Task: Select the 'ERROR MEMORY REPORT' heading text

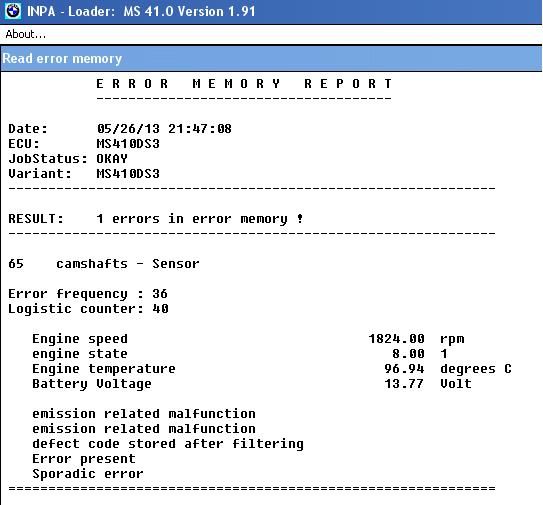Action: [244, 84]
